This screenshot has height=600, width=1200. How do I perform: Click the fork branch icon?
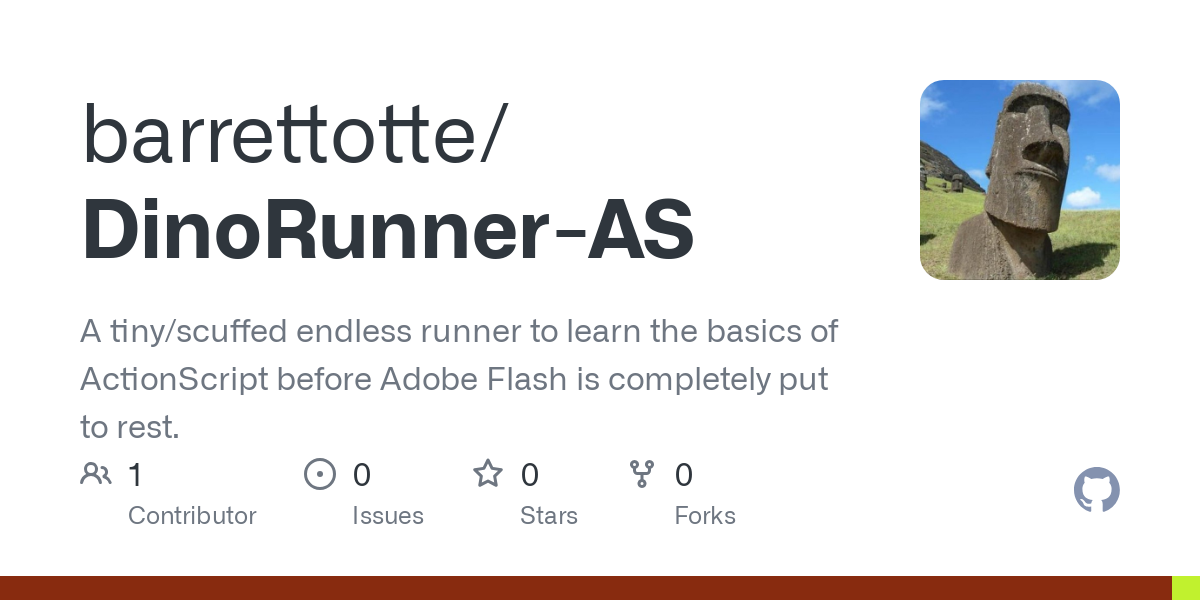[642, 474]
